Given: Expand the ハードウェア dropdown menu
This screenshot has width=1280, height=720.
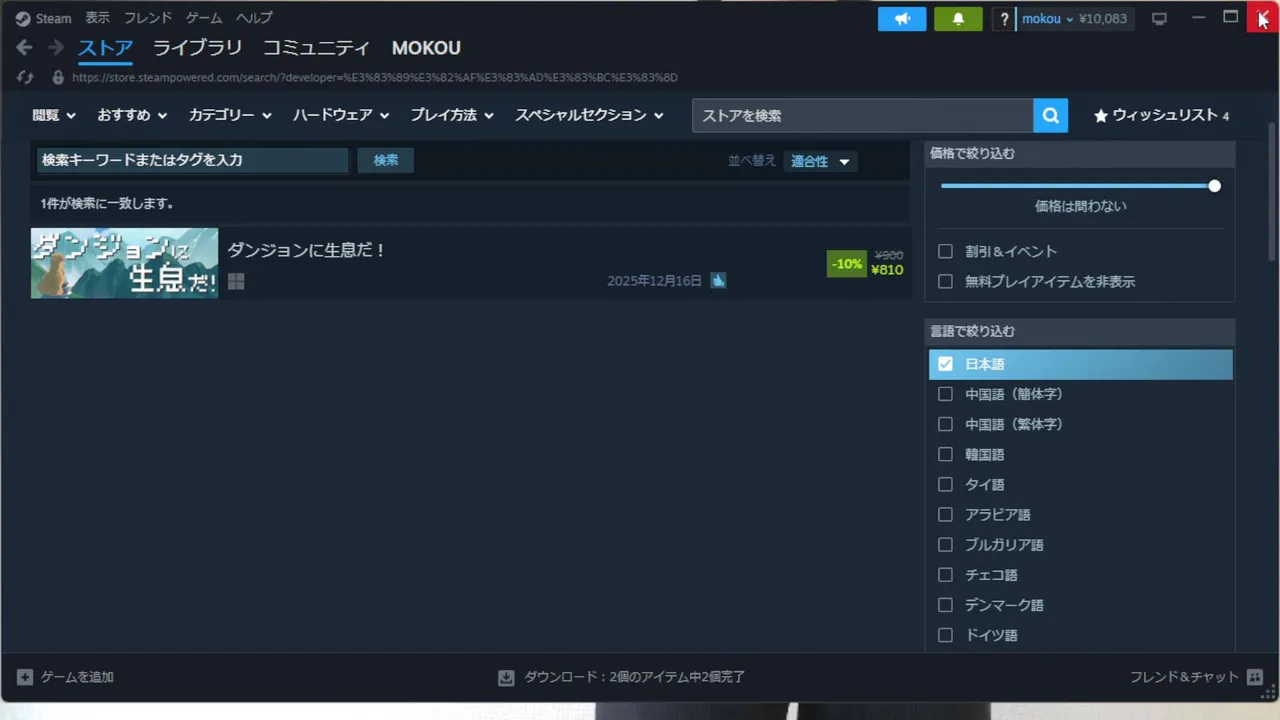Looking at the screenshot, I should point(341,115).
